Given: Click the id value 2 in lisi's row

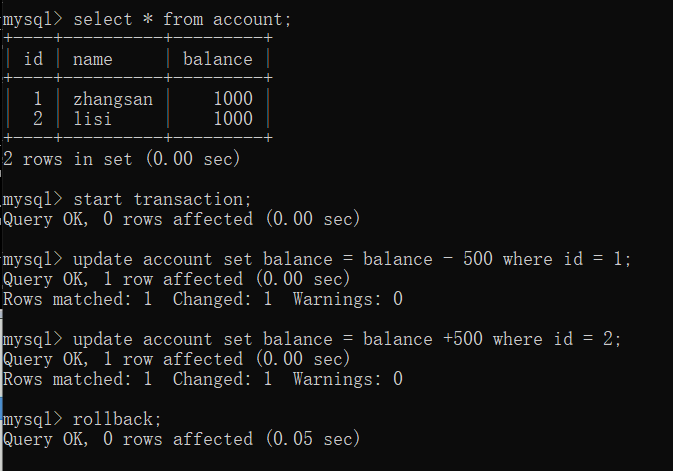Looking at the screenshot, I should pyautogui.click(x=38, y=119).
